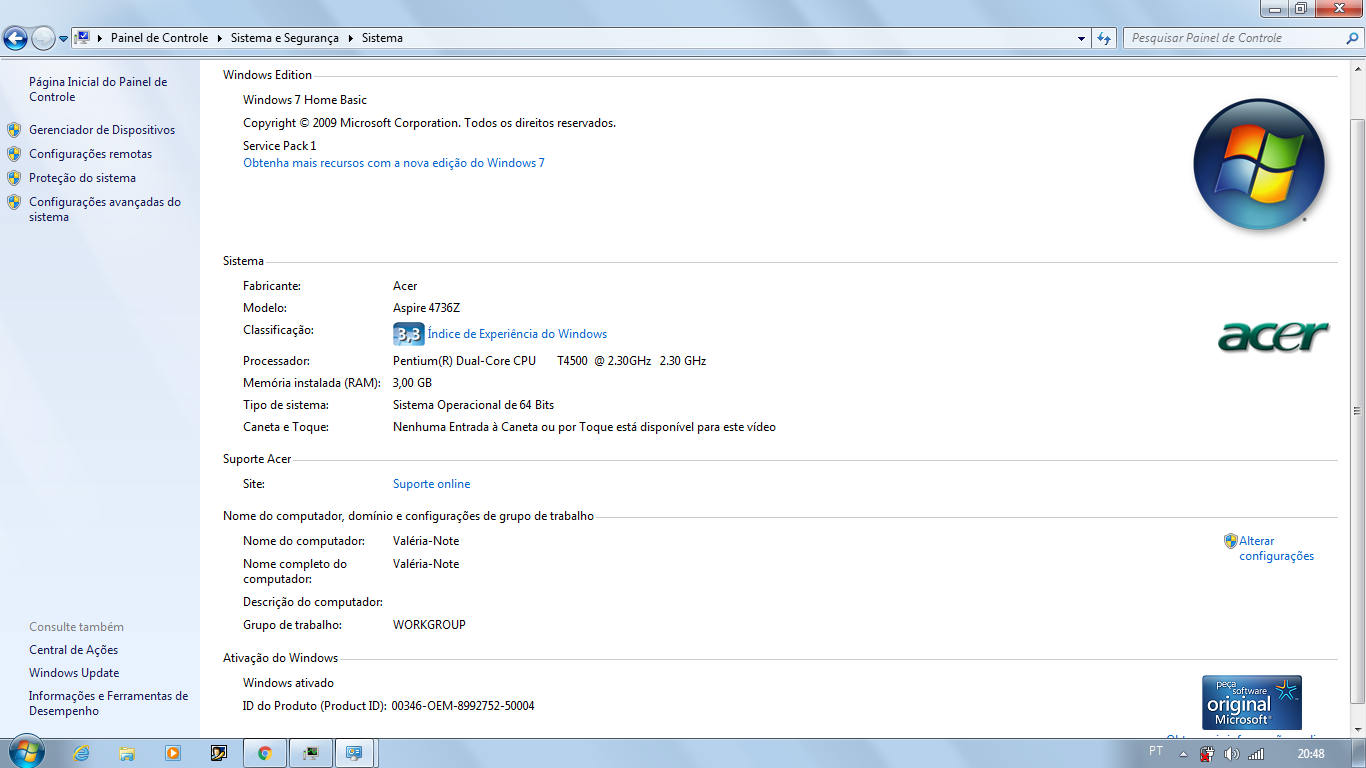The image size is (1366, 768).
Task: Click the vertical scrollbar thumb
Action: [x=1357, y=410]
